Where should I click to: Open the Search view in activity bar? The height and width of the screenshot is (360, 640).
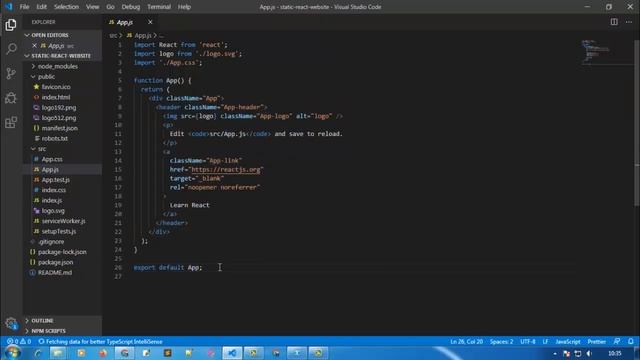(x=11, y=49)
